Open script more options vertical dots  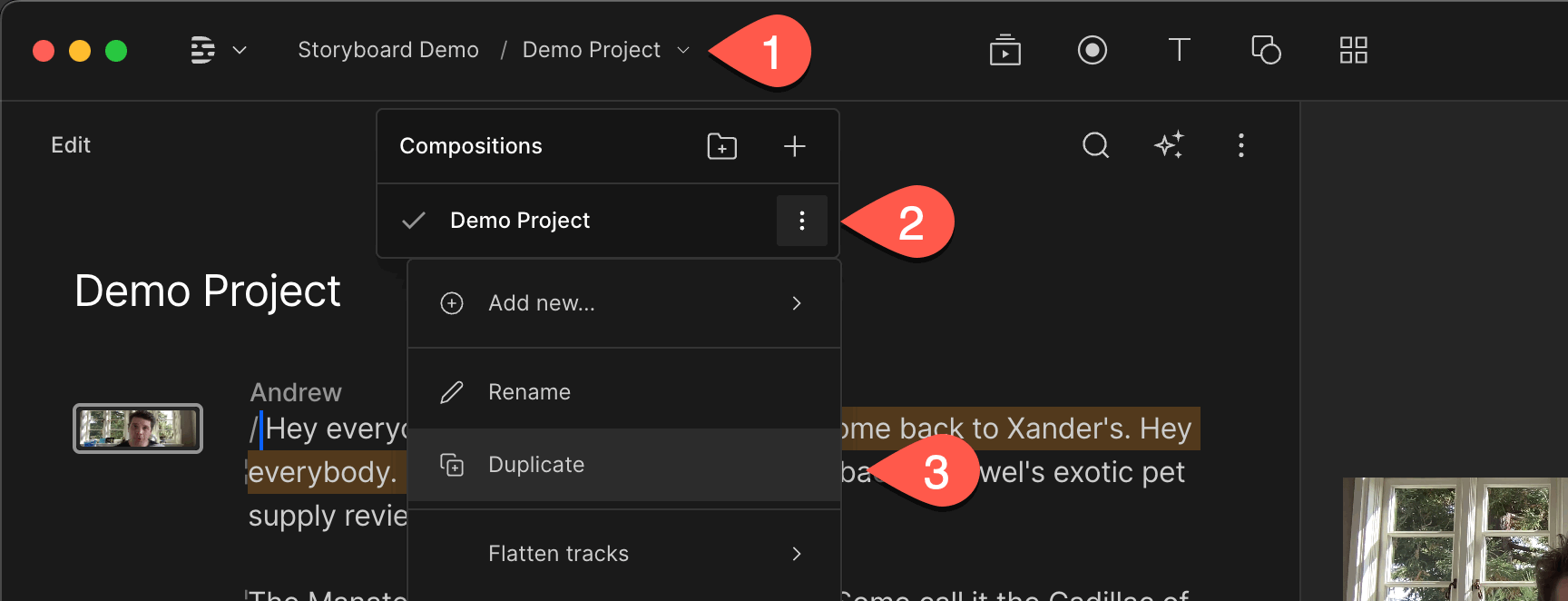click(1241, 145)
